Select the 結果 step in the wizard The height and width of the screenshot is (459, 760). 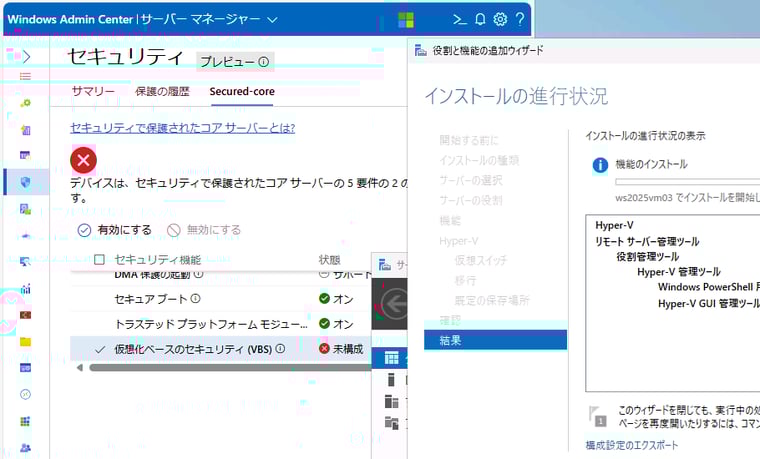495,340
